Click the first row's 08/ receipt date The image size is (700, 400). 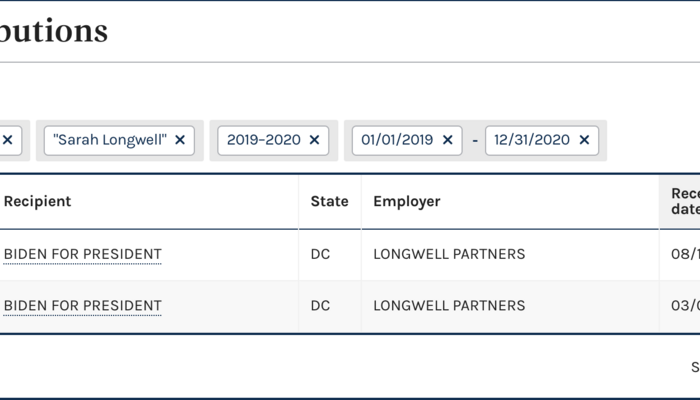684,254
